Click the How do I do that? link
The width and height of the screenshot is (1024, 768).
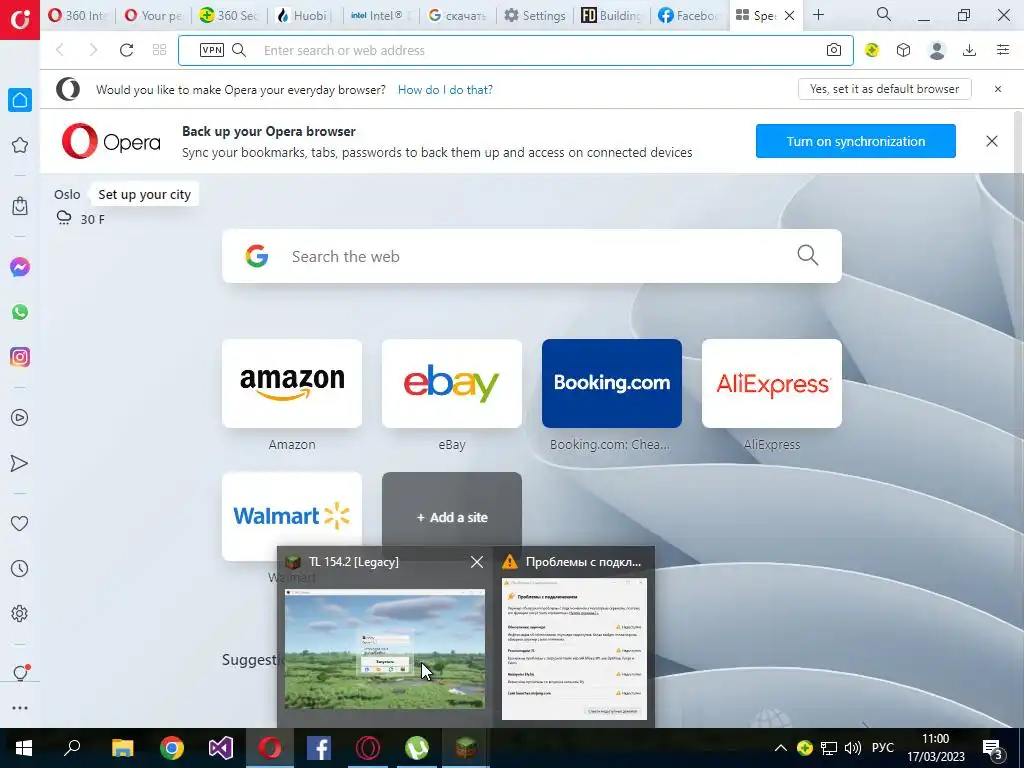pos(445,89)
